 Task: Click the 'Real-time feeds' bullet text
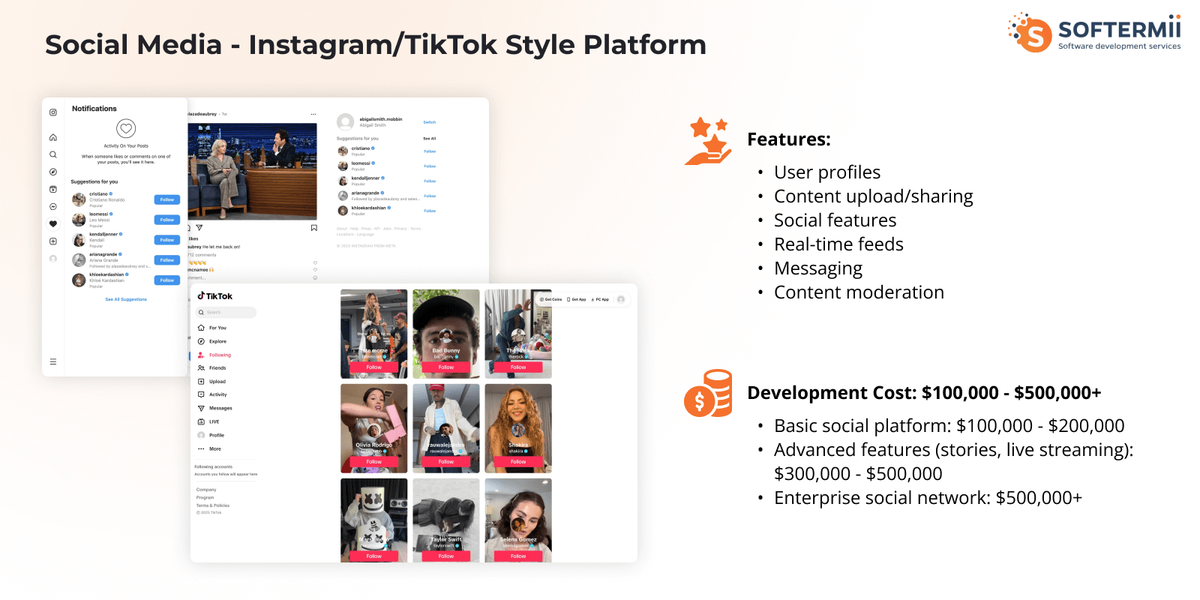click(x=839, y=244)
